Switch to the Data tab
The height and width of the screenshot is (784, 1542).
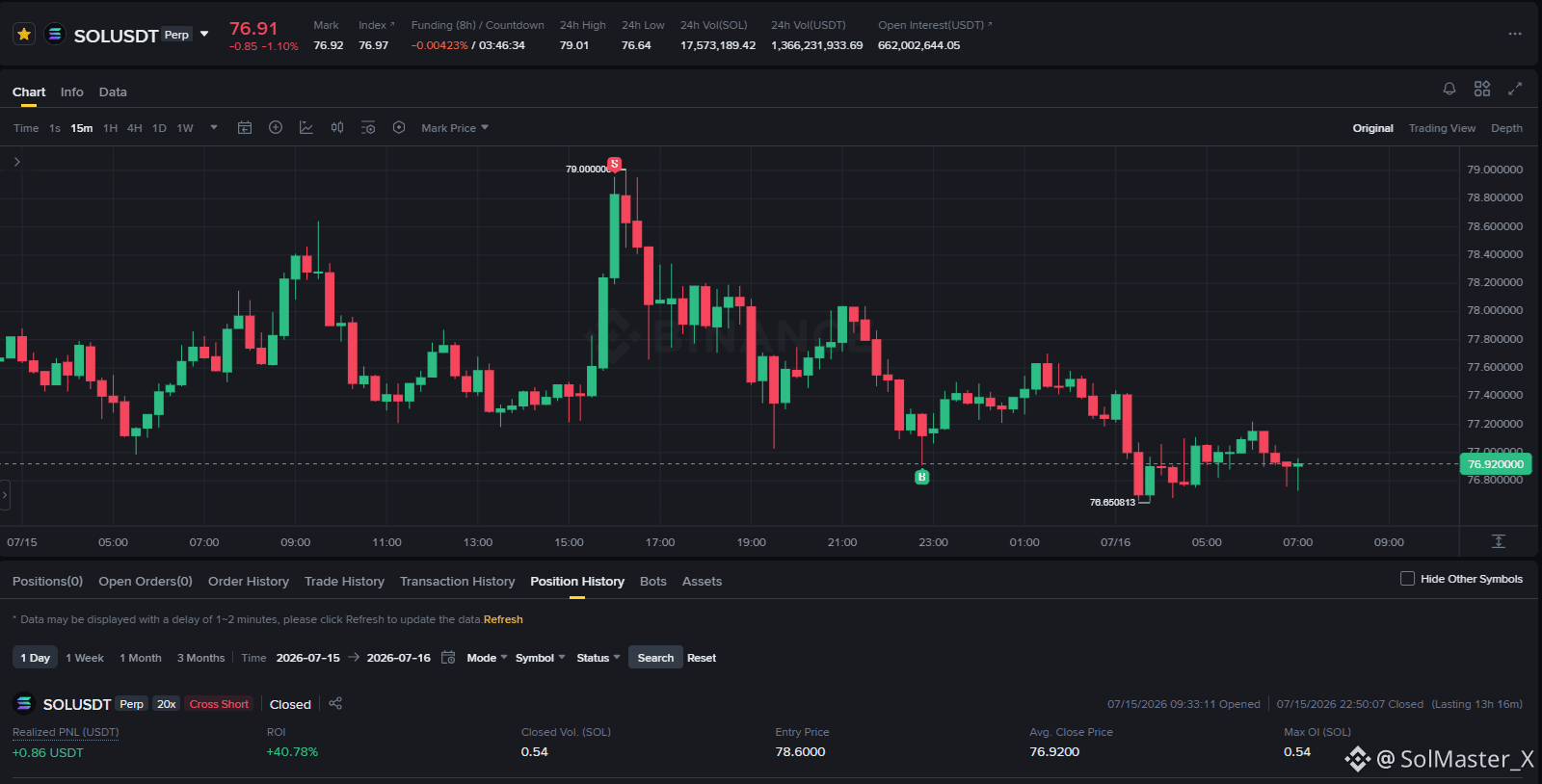point(113,92)
